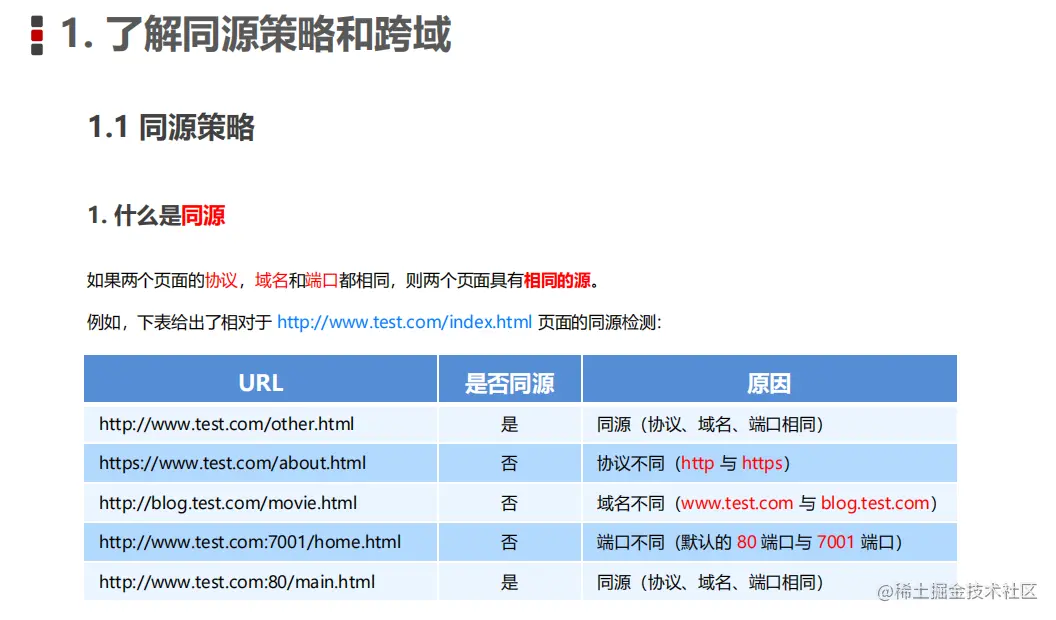Select cell http://blog.test.com/movie.html
The height and width of the screenshot is (620, 1056).
(x=261, y=503)
